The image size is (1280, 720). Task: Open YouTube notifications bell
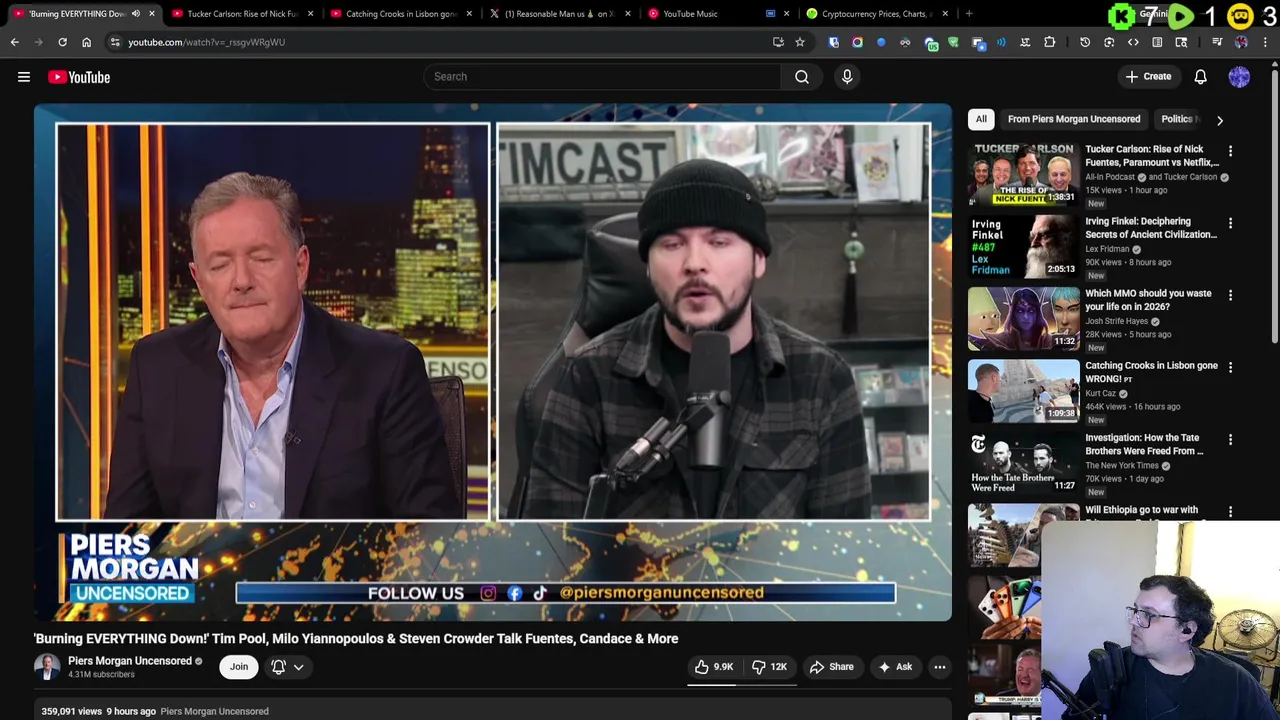1201,77
